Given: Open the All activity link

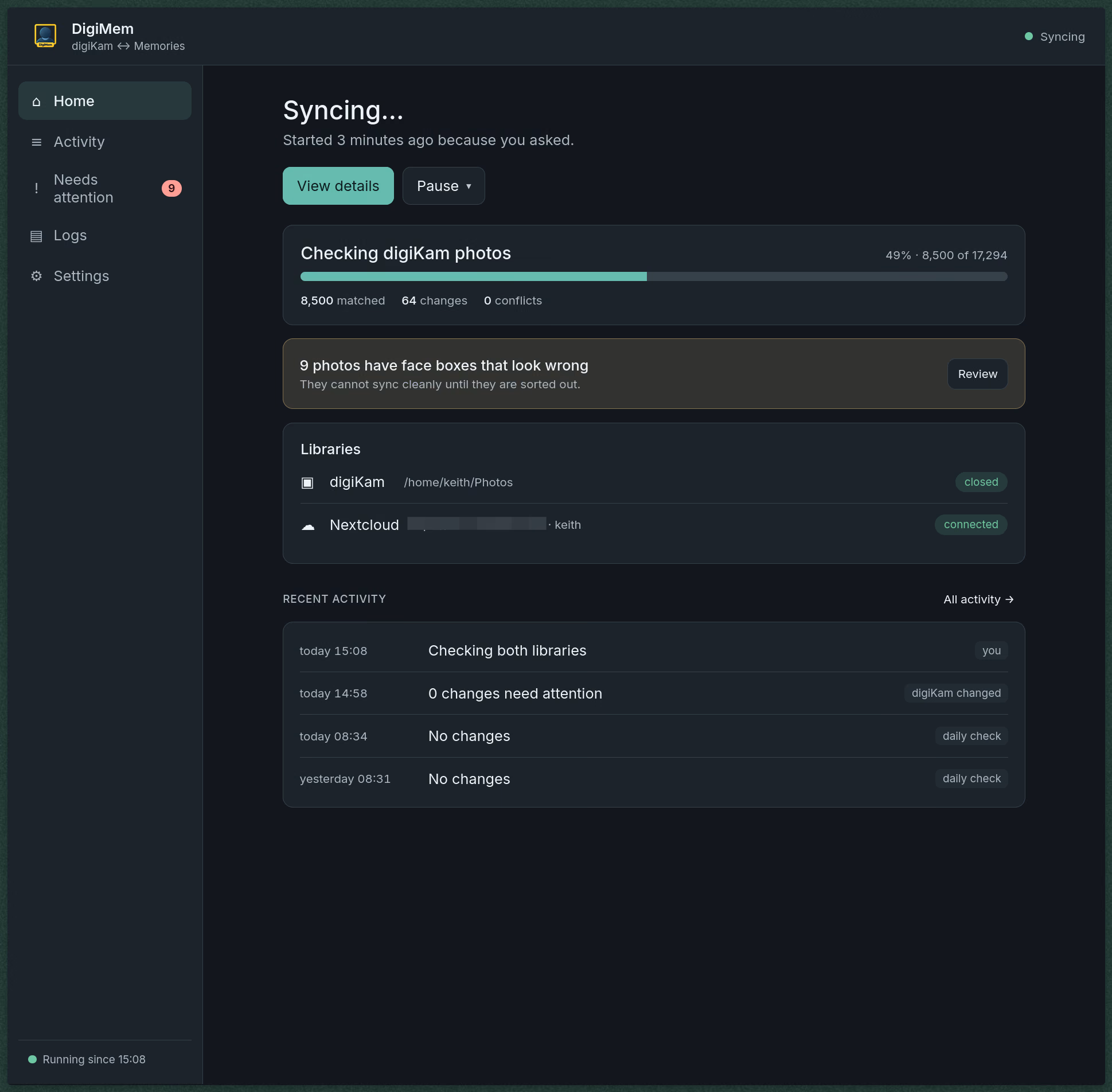Looking at the screenshot, I should click(x=978, y=599).
